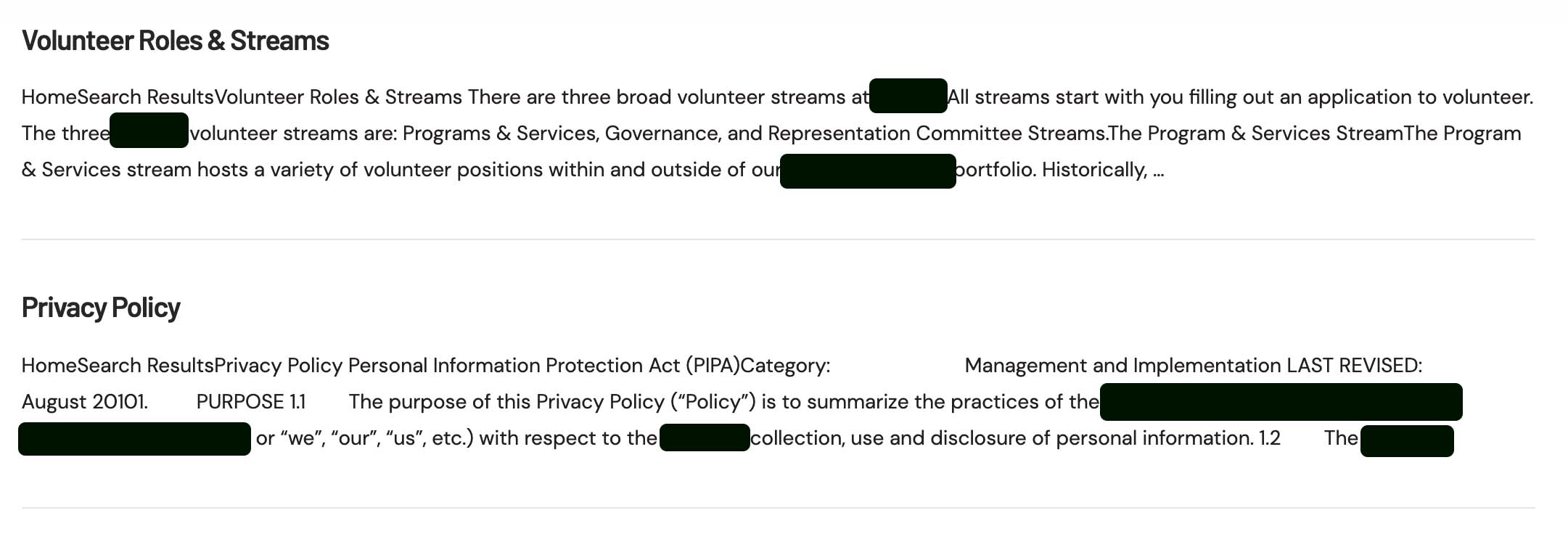This screenshot has width=1568, height=534.
Task: Open the Volunteer Roles & Streams result heading
Action: 175,41
